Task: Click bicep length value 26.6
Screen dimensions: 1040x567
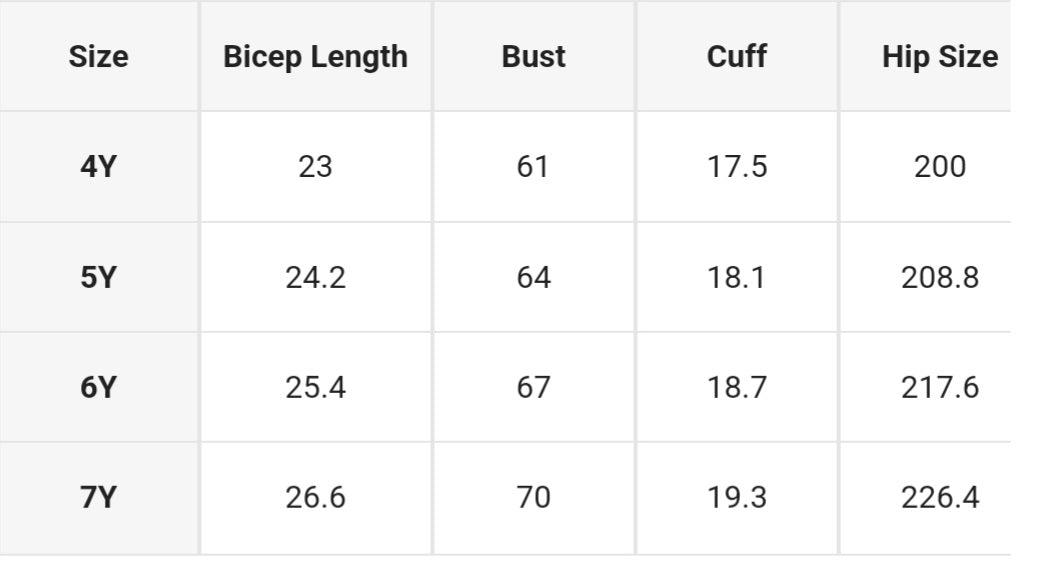Action: [315, 497]
